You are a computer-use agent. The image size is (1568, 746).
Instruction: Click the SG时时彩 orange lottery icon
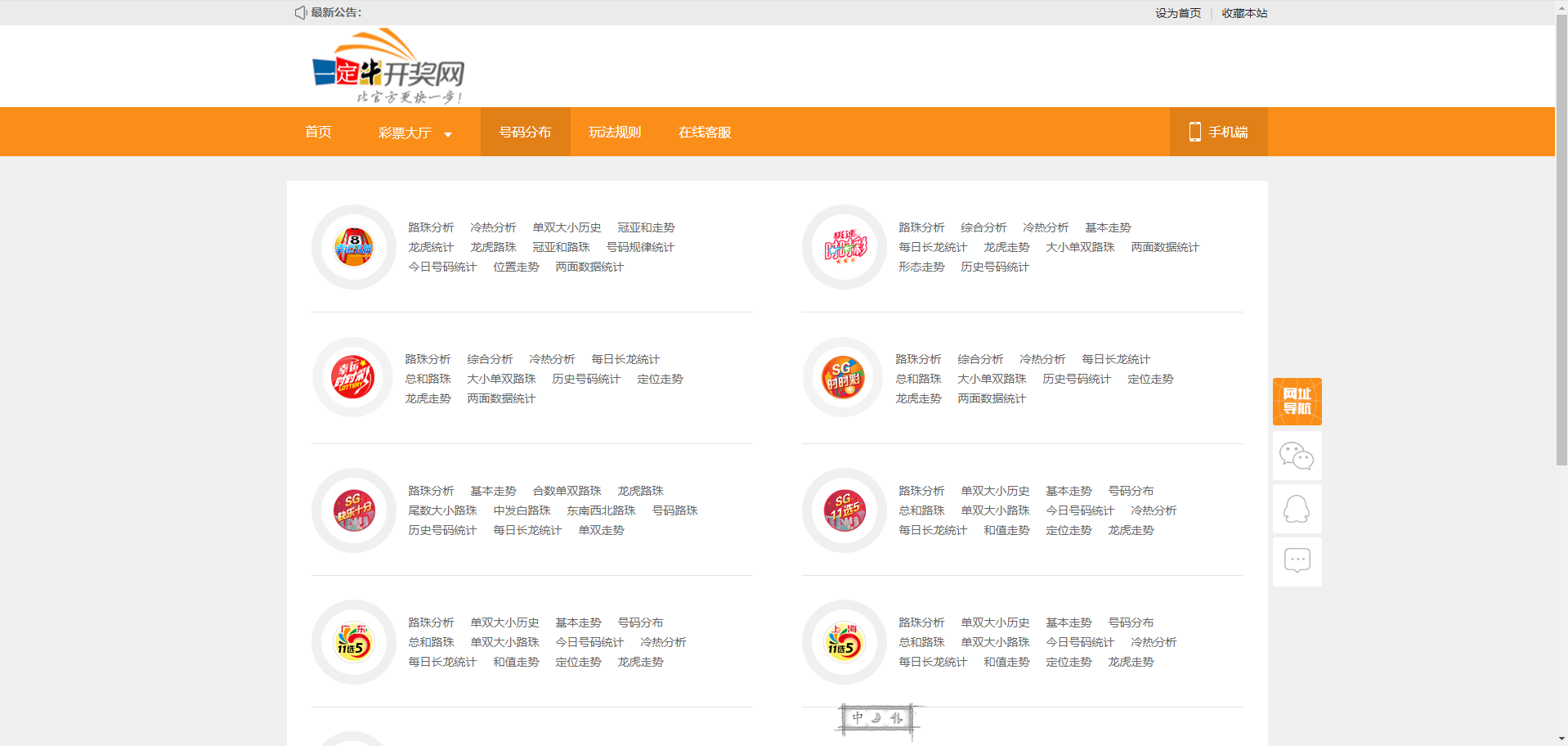[x=844, y=378]
